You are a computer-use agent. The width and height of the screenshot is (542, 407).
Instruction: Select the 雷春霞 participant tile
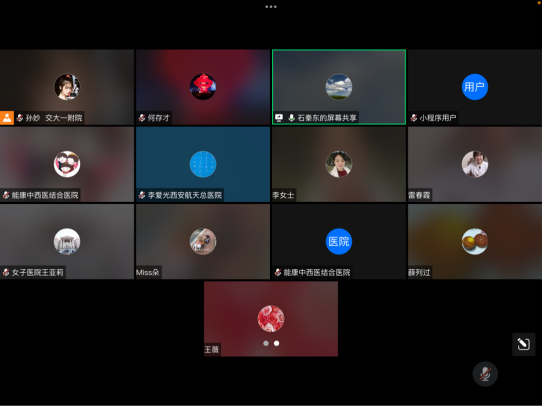pyautogui.click(x=475, y=164)
